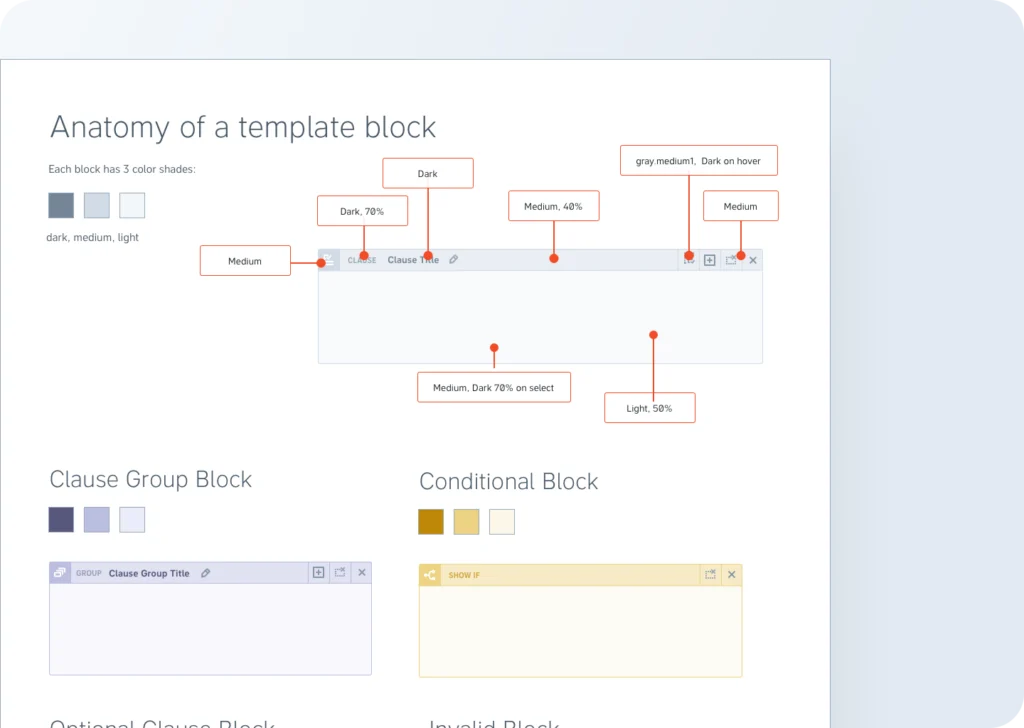Click inside the Clause Group block body
This screenshot has height=728, width=1024.
coord(210,629)
